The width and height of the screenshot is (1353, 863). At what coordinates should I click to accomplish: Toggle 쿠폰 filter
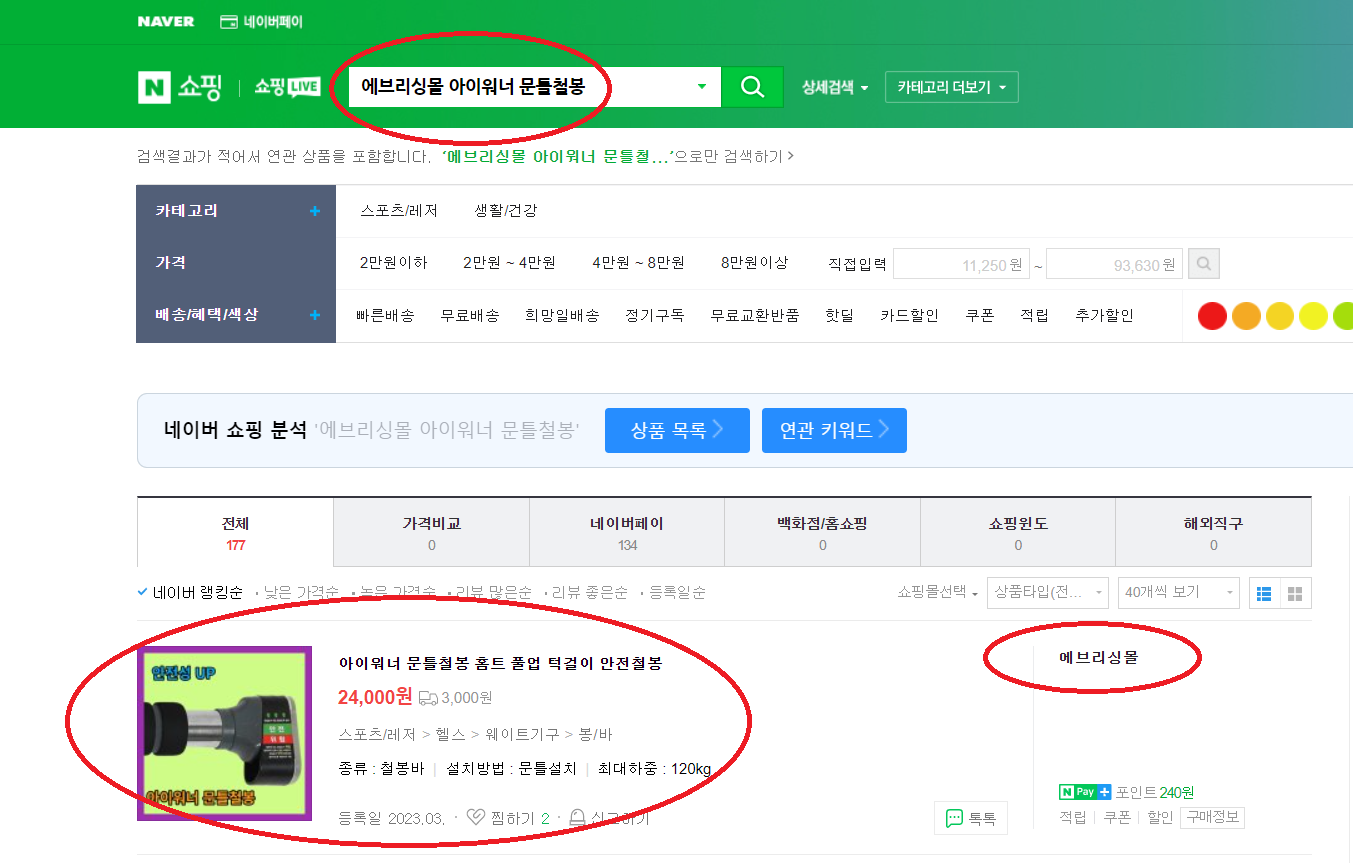pyautogui.click(x=980, y=315)
